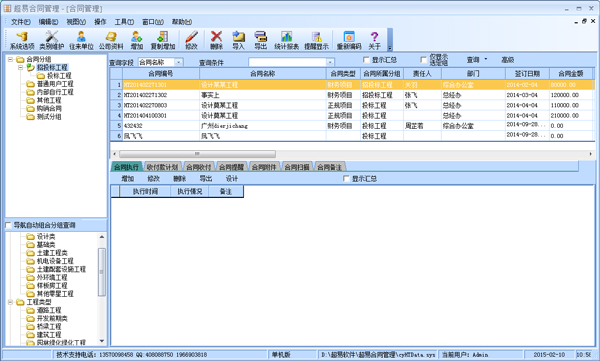Switch to 收付款计划 tab
The height and width of the screenshot is (361, 600).
(163, 167)
